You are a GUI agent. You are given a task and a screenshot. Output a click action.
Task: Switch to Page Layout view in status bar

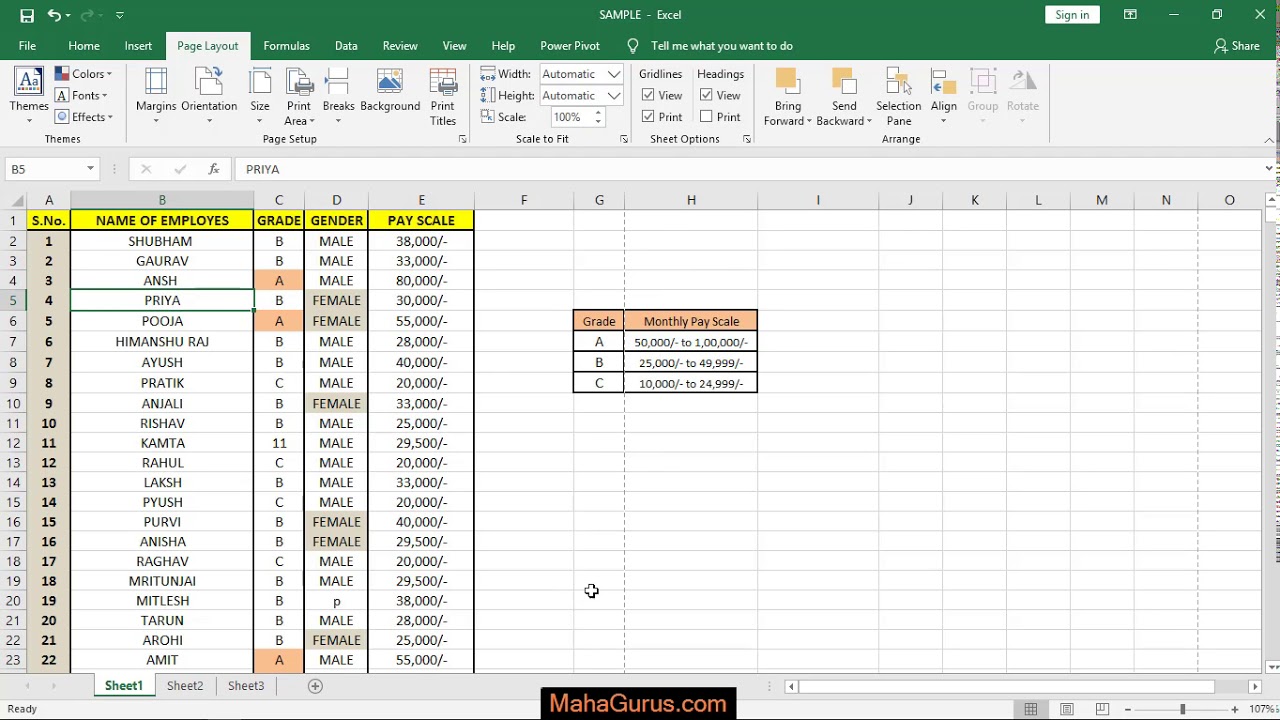pyautogui.click(x=1067, y=709)
